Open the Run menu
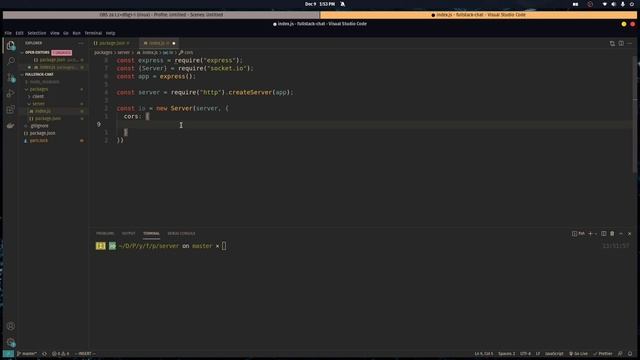The width and height of the screenshot is (640, 360). pos(76,33)
